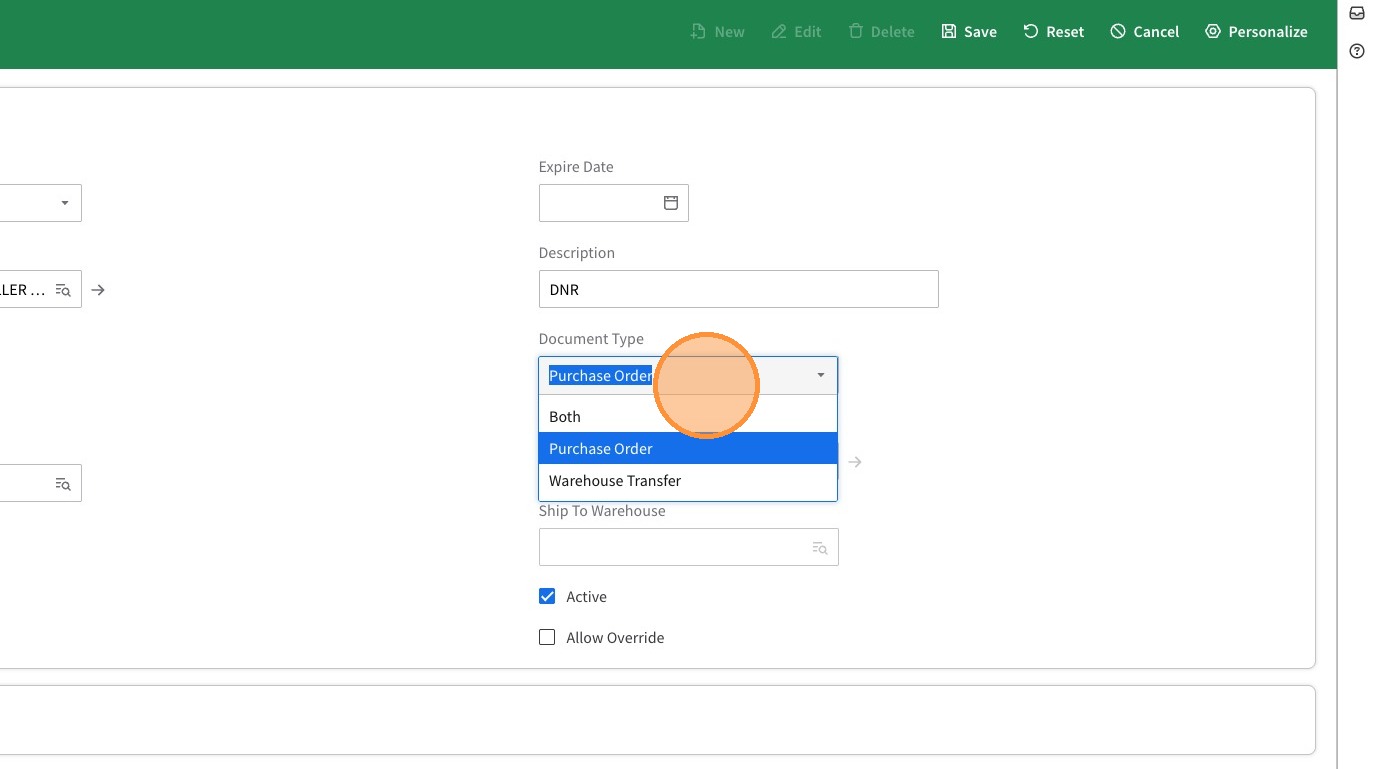Screen dimensions: 1376x769
Task: Expand the cut-off dropdown left of Expire Date
Action: tap(65, 203)
